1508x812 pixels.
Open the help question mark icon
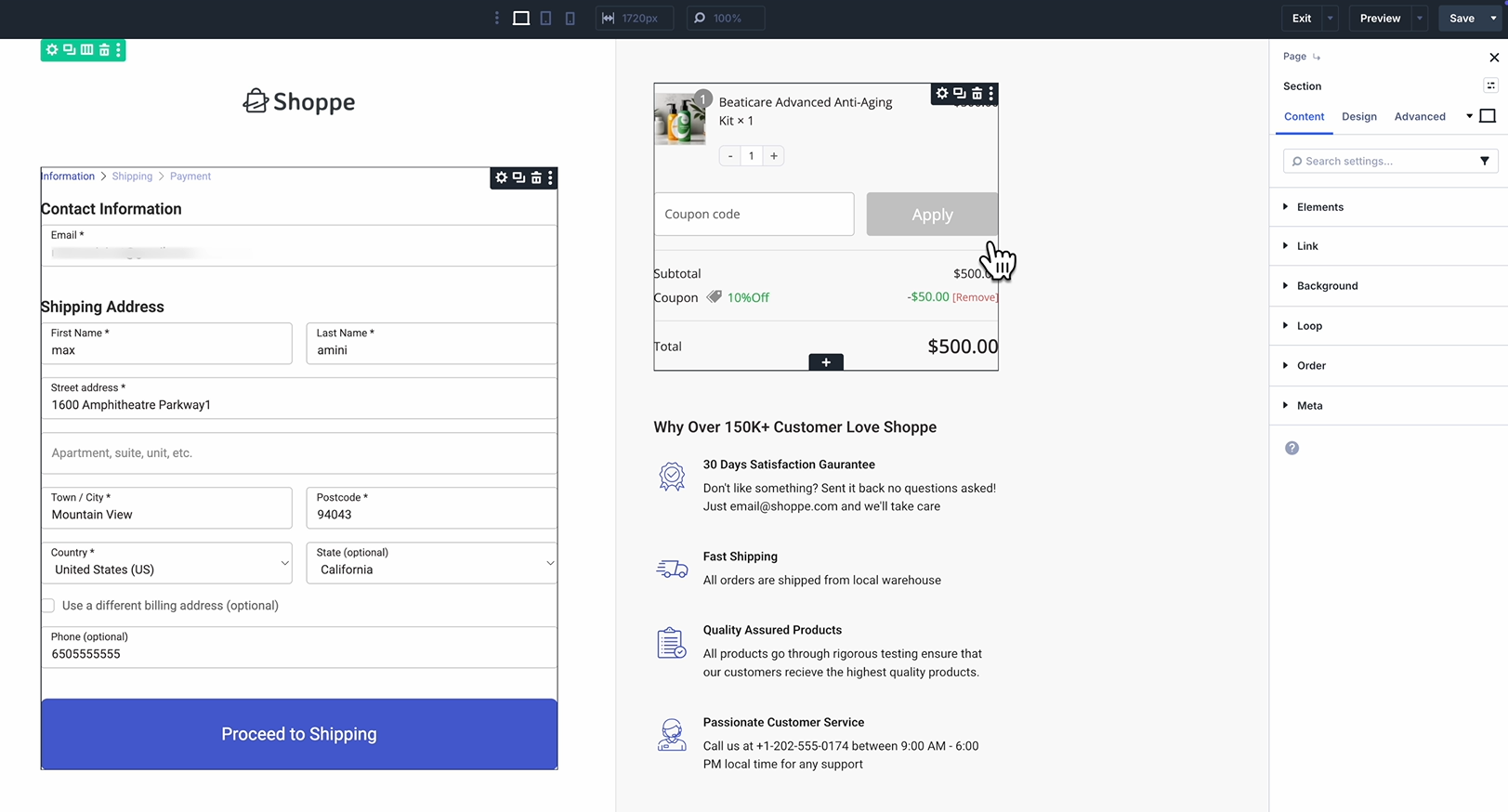tap(1292, 448)
